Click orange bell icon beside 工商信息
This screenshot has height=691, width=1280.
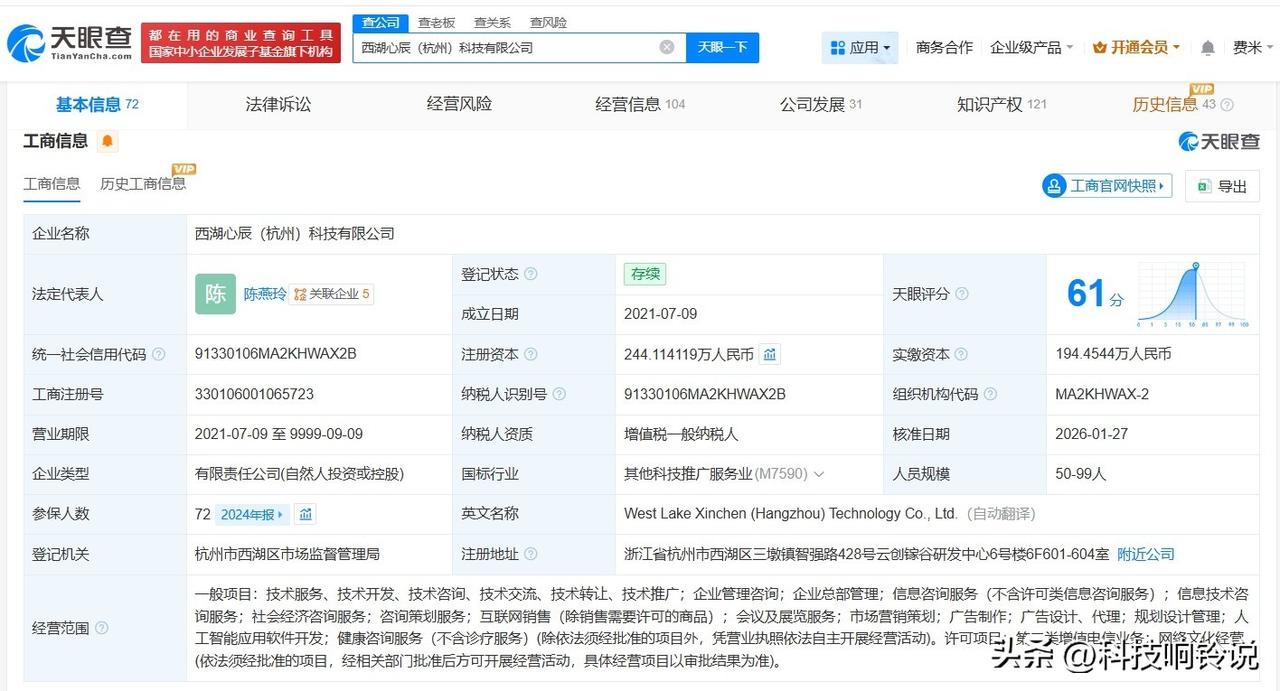(x=107, y=141)
